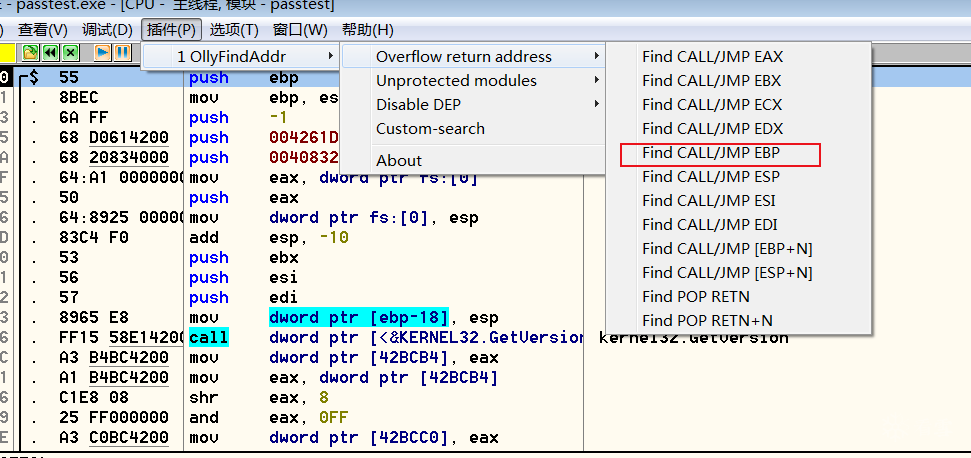Viewport: 971px width, 458px height.
Task: Click the 'push esi' instruction
Action: tap(244, 277)
